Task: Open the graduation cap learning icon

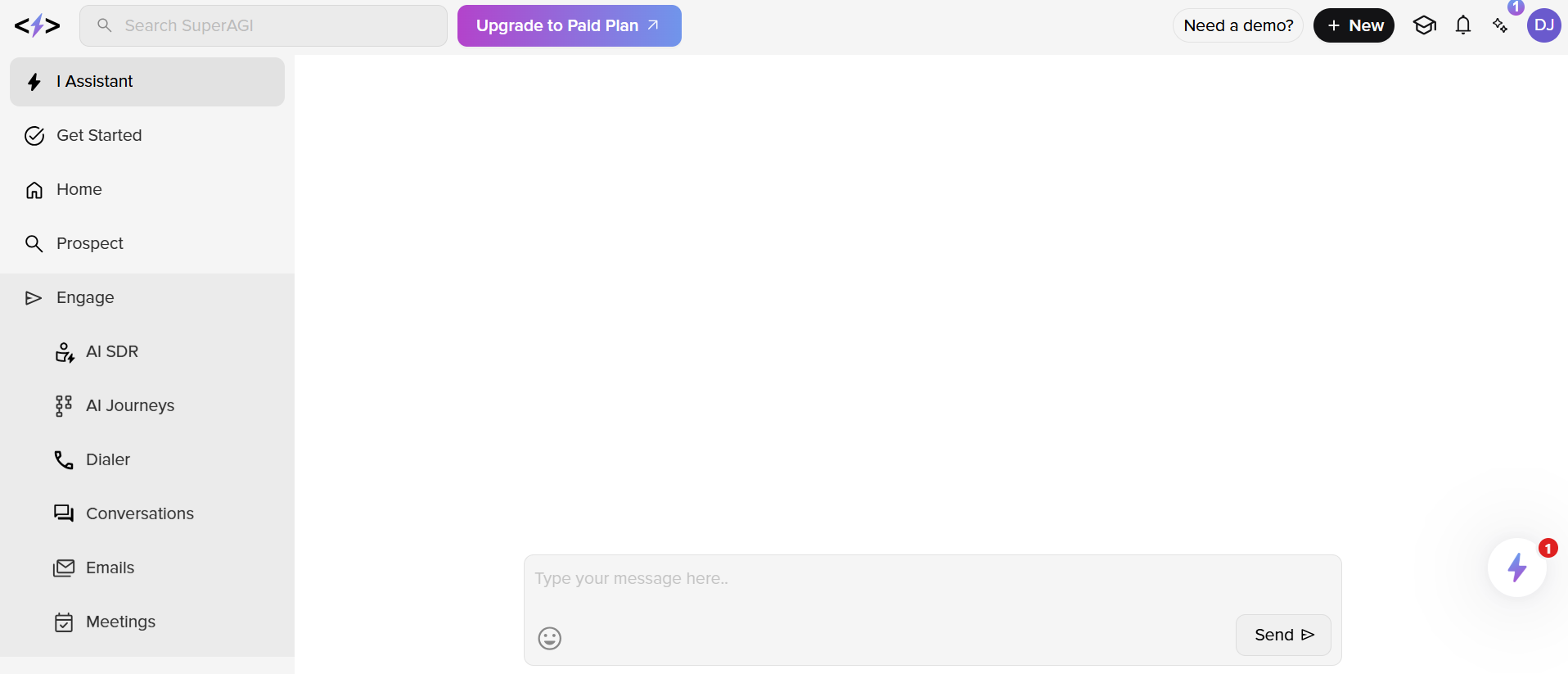Action: click(1425, 25)
